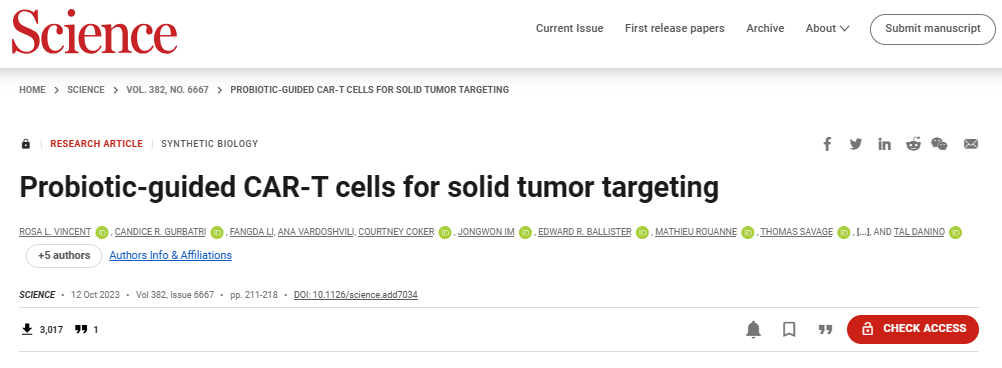The width and height of the screenshot is (1002, 368).
Task: Open the DOI 10.1126/science.add7034 link
Action: point(356,295)
